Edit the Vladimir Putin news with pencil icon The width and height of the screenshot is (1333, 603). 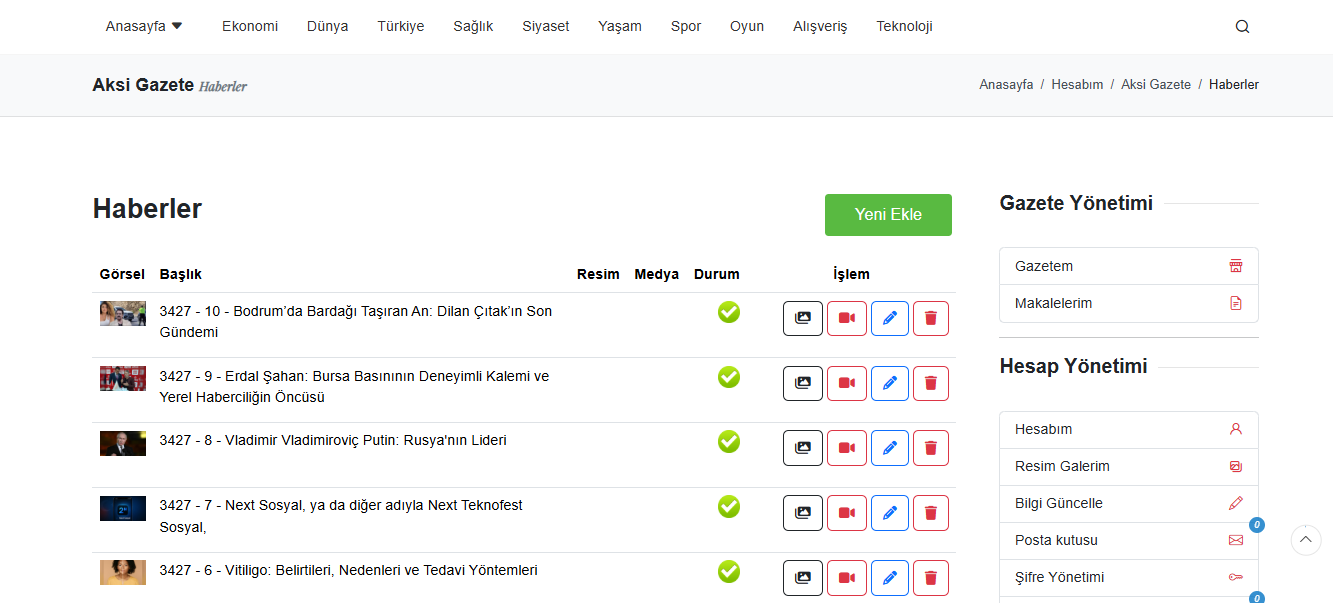(x=889, y=448)
